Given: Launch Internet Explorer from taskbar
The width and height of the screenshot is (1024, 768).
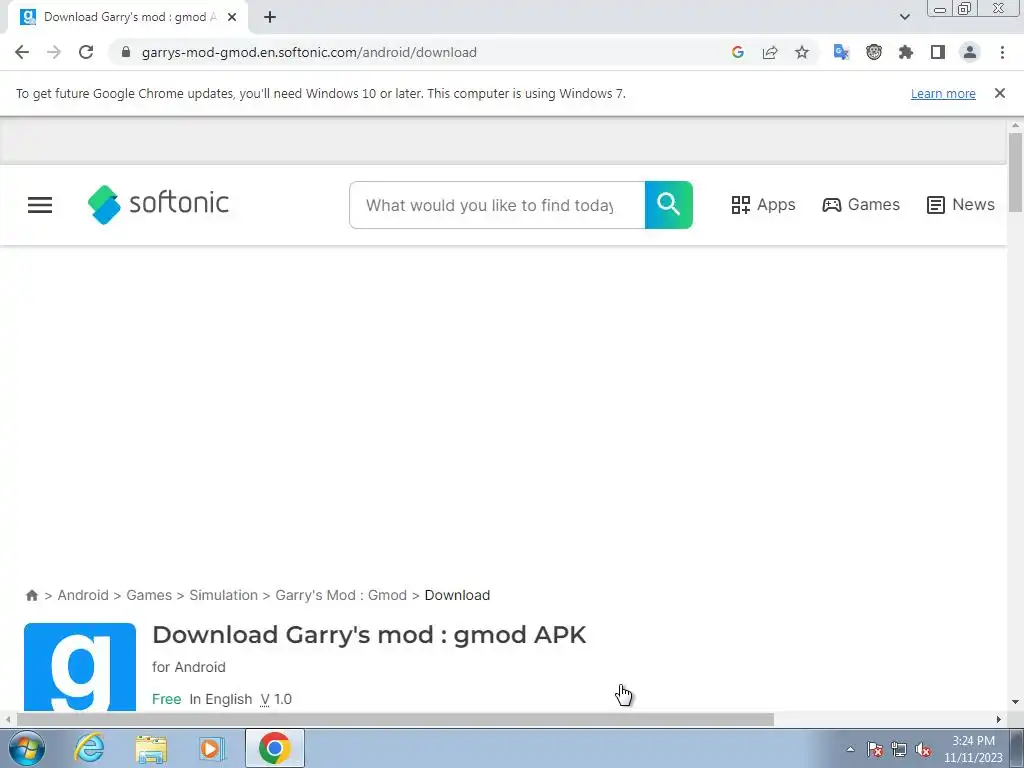Looking at the screenshot, I should (x=89, y=748).
